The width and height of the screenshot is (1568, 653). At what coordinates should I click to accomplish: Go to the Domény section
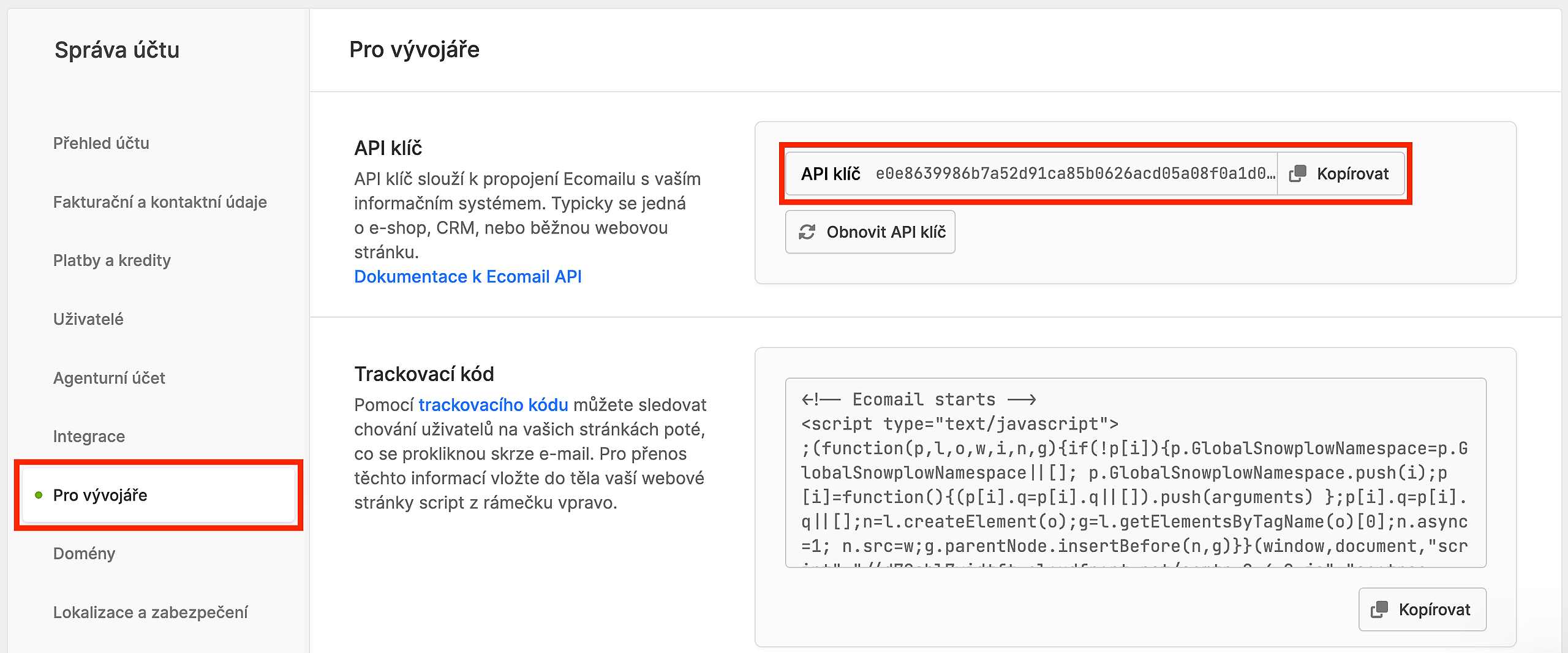(84, 554)
